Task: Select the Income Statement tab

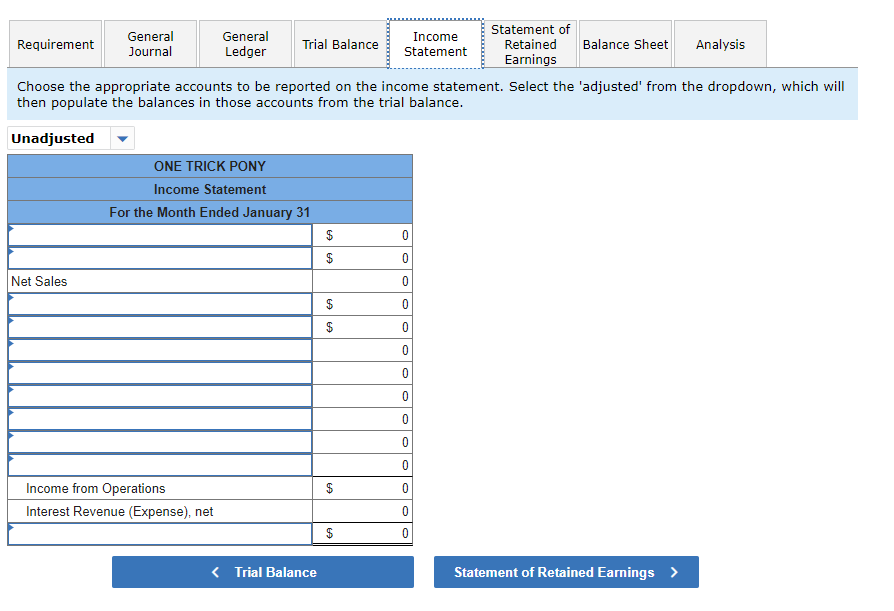Action: tap(435, 44)
